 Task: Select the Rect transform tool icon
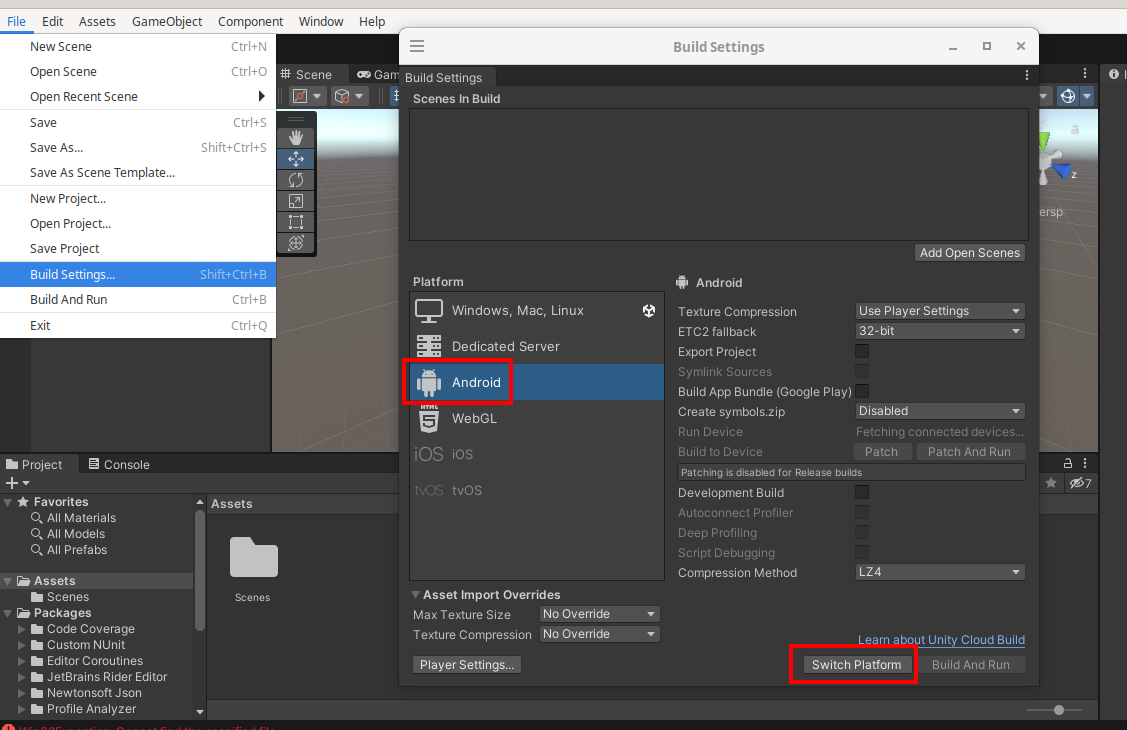(296, 222)
